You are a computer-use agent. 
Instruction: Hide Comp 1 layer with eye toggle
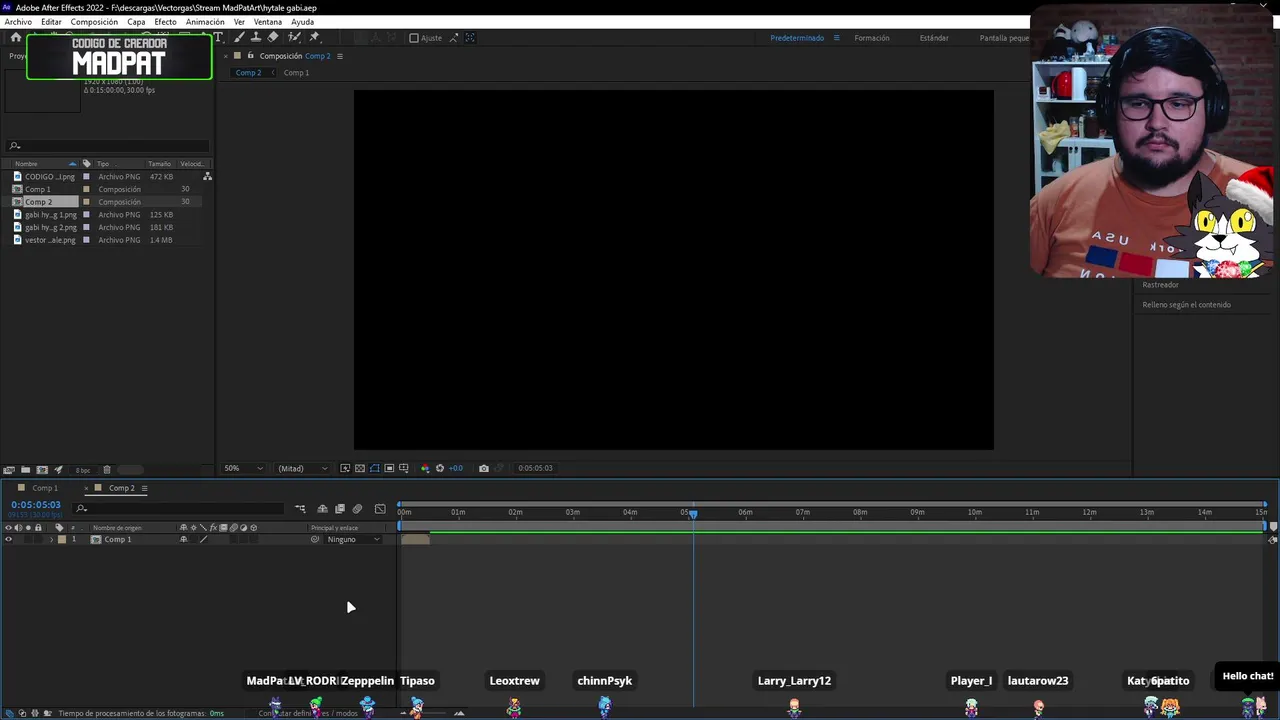tap(8, 540)
